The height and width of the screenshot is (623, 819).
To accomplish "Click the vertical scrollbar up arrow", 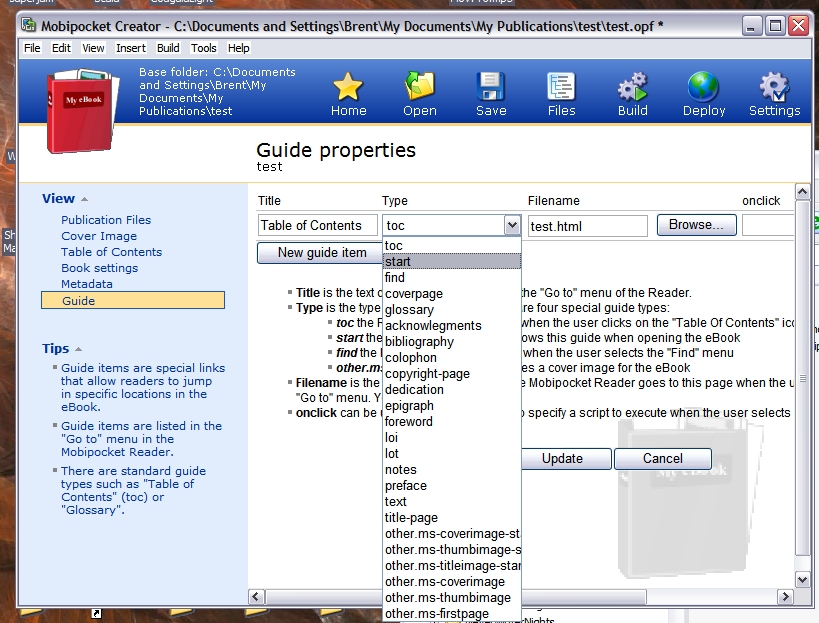I will pyautogui.click(x=802, y=192).
